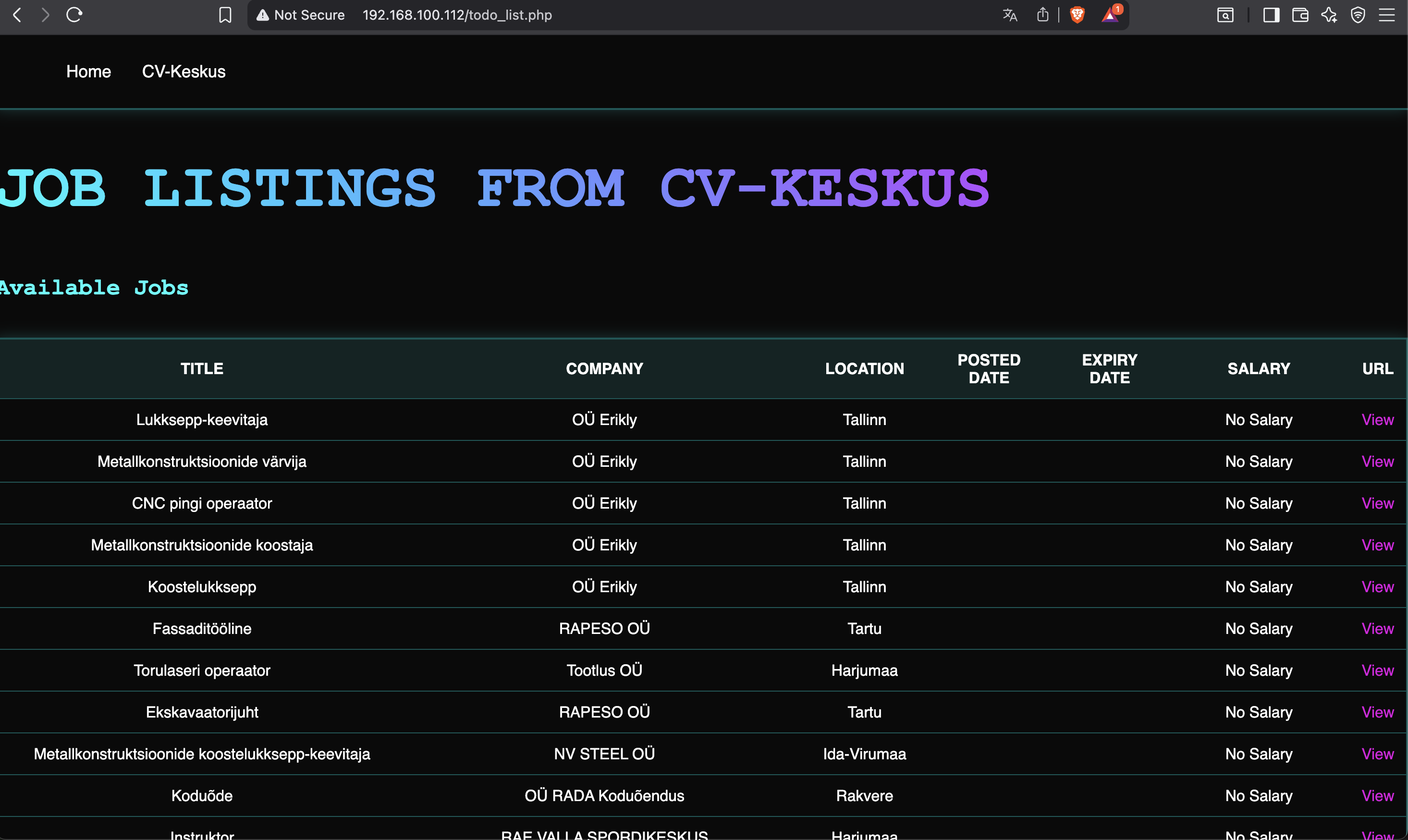Select the Fassaditööline title cell
Viewport: 1408px width, 840px height.
pos(202,628)
